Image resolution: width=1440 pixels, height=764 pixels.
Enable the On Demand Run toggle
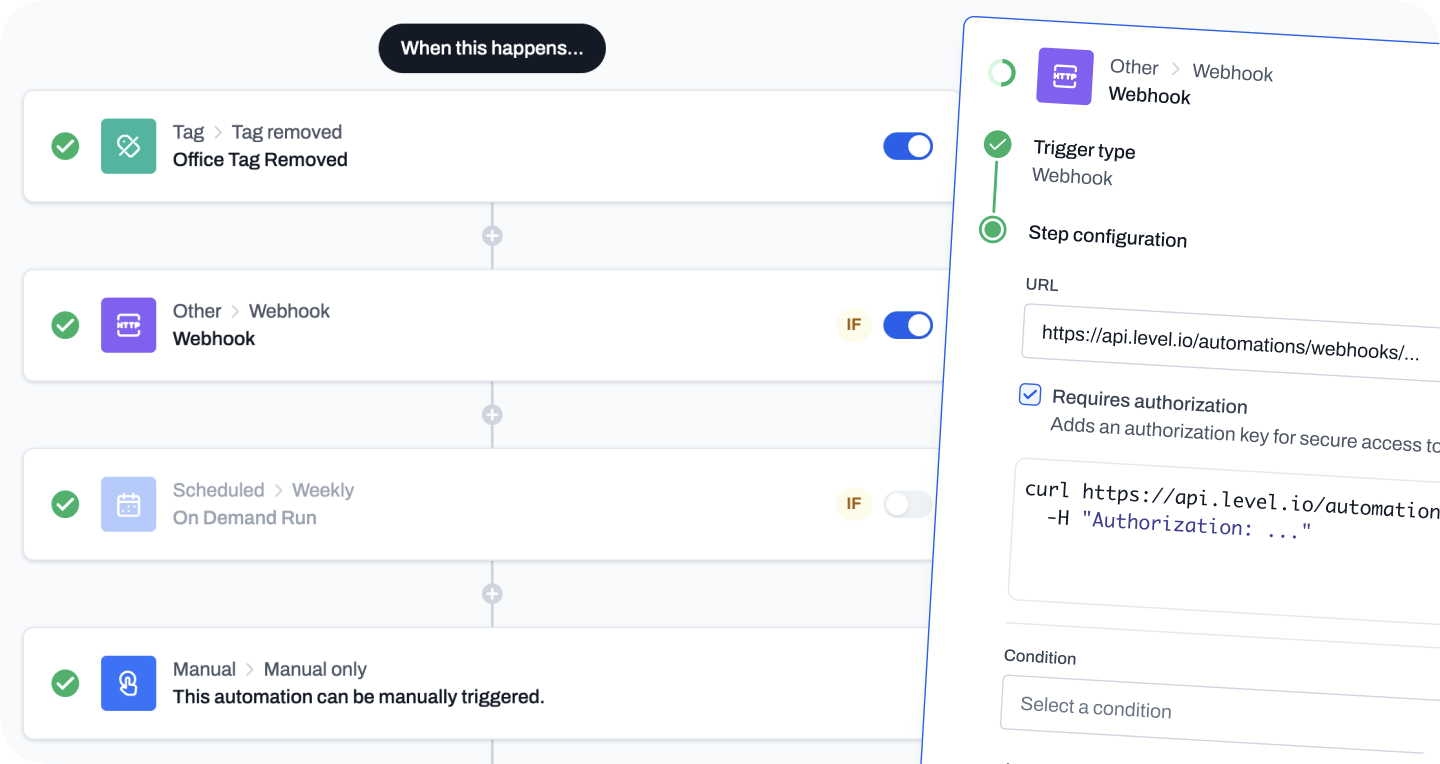pyautogui.click(x=907, y=504)
